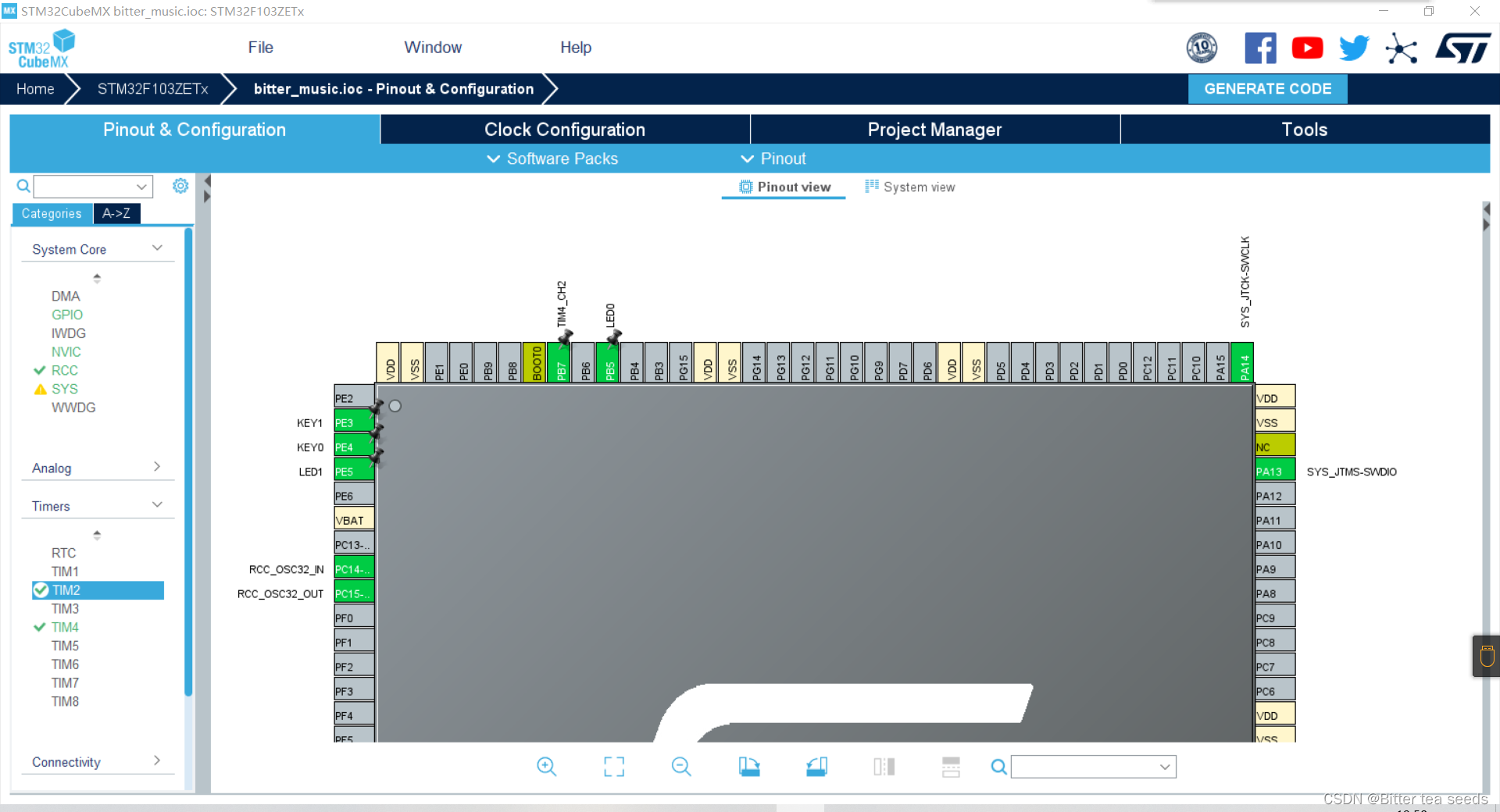Select the DMA item
Image resolution: width=1500 pixels, height=812 pixels.
[x=66, y=296]
